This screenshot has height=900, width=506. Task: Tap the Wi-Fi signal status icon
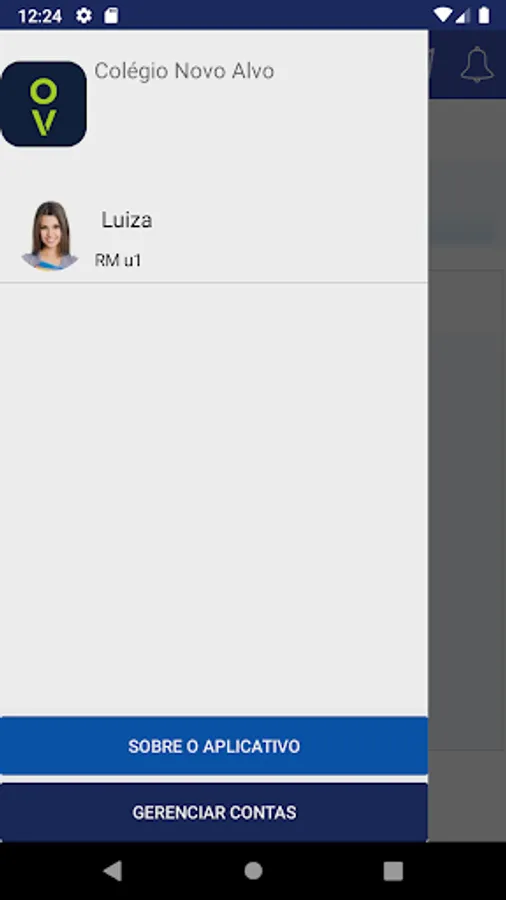(442, 15)
